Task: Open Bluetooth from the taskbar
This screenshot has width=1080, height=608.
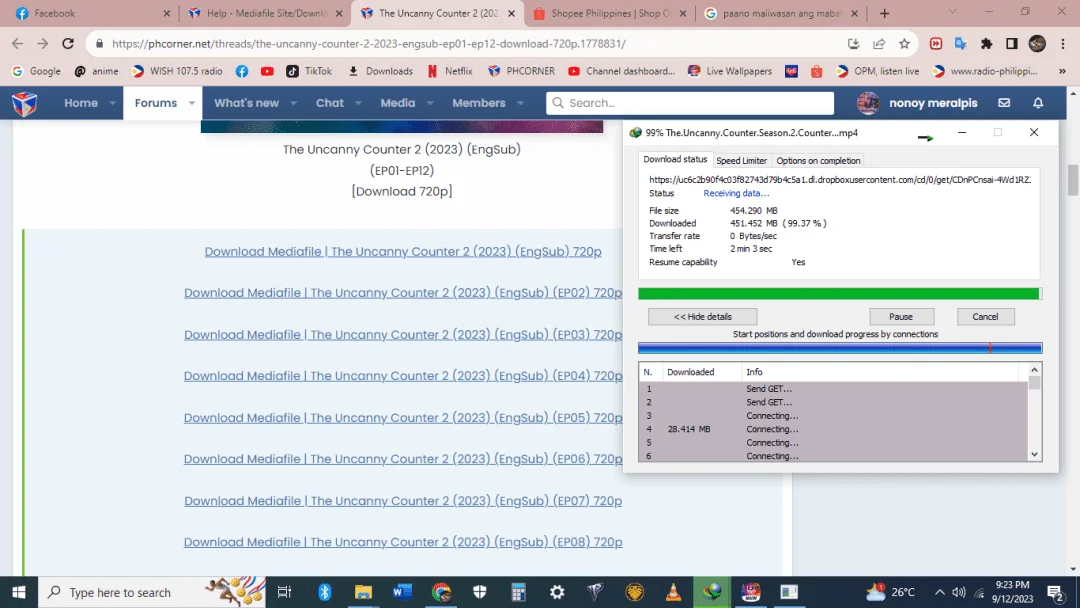Action: [x=324, y=592]
